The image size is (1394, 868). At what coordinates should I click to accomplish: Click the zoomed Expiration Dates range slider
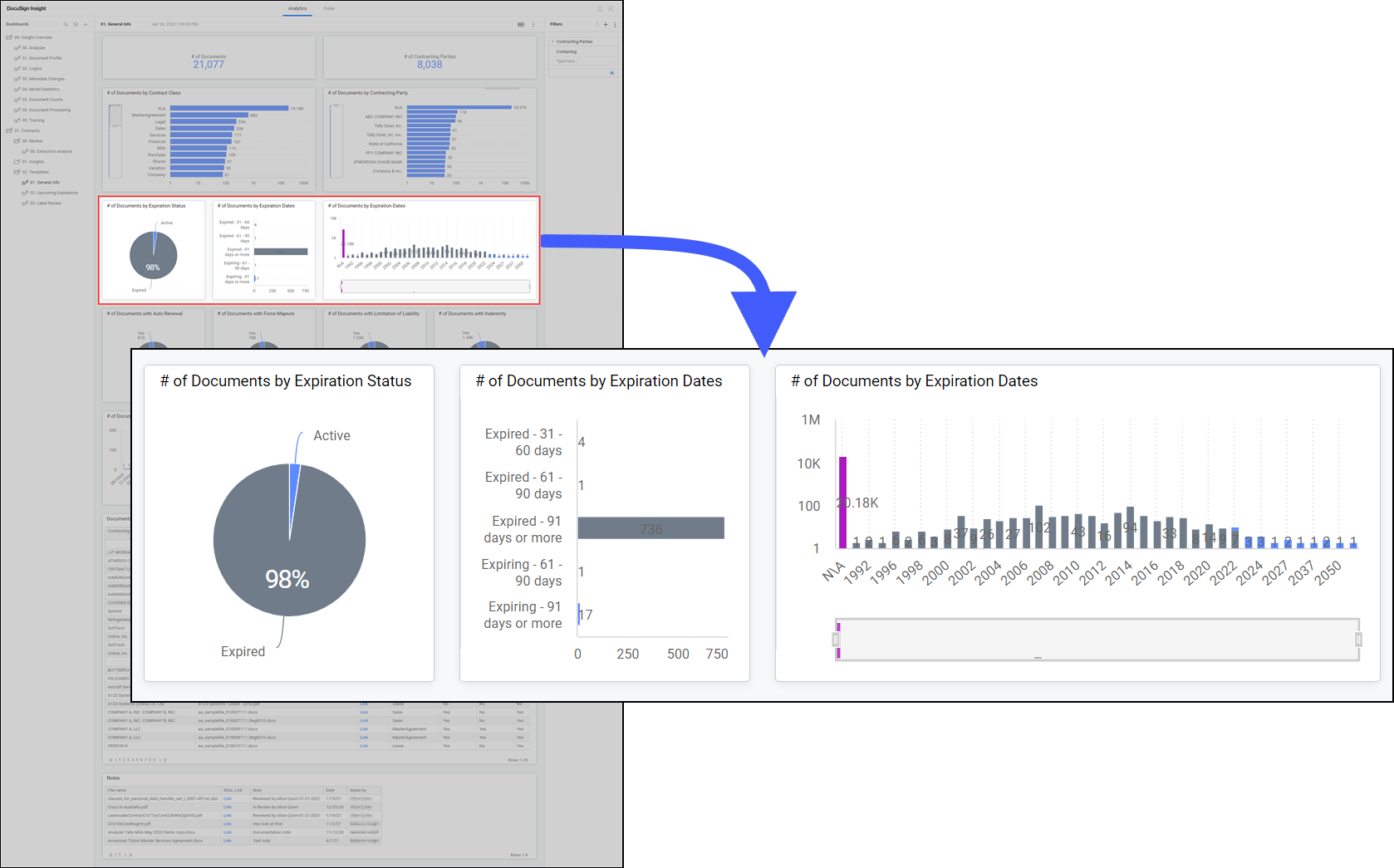[1097, 640]
